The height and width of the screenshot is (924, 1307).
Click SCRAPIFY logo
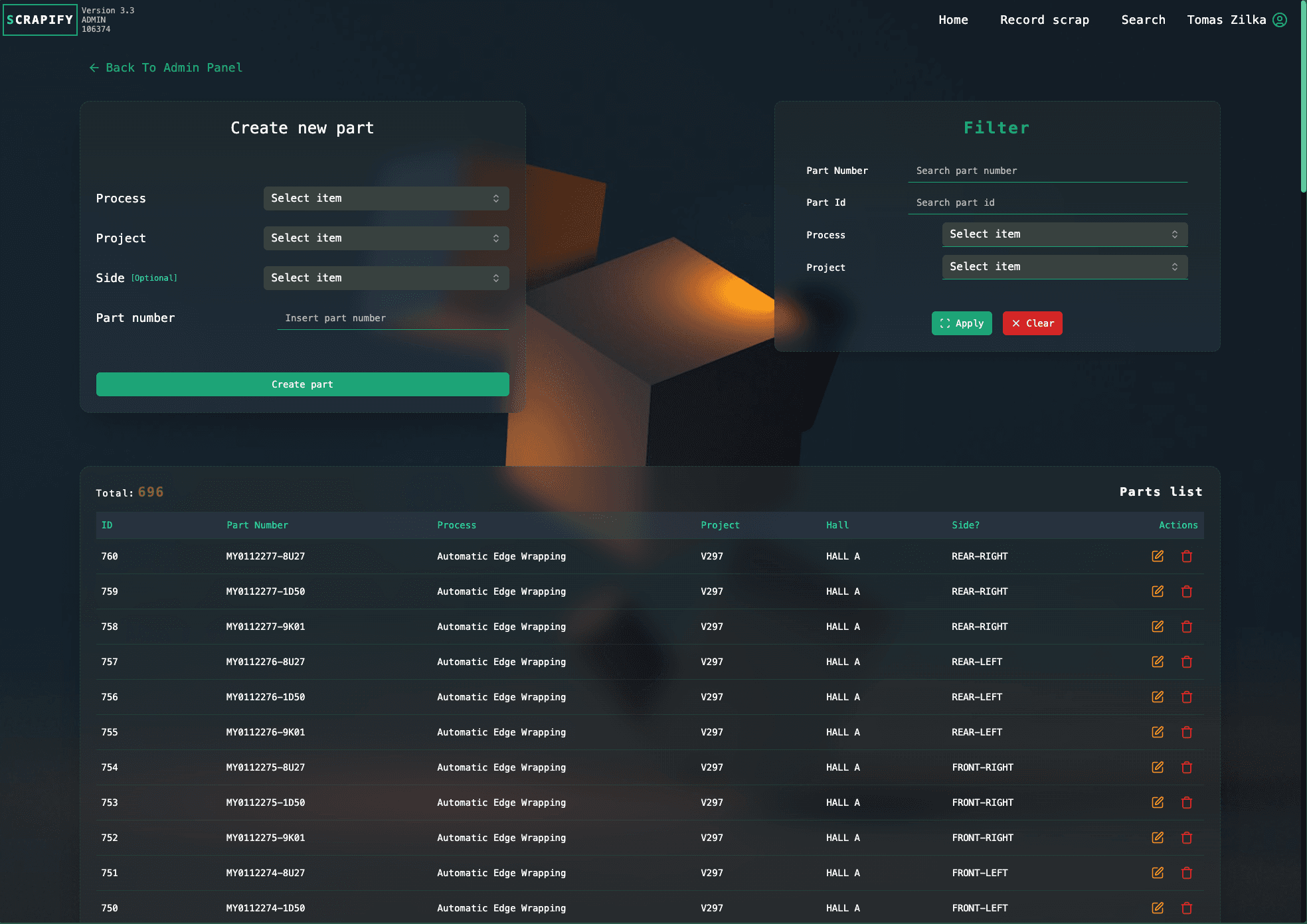point(40,20)
